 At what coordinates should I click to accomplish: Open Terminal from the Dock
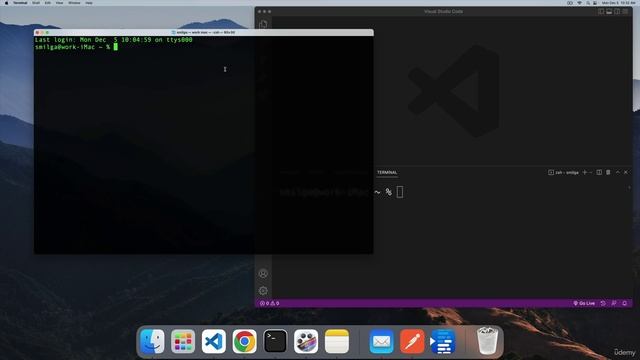(275, 341)
